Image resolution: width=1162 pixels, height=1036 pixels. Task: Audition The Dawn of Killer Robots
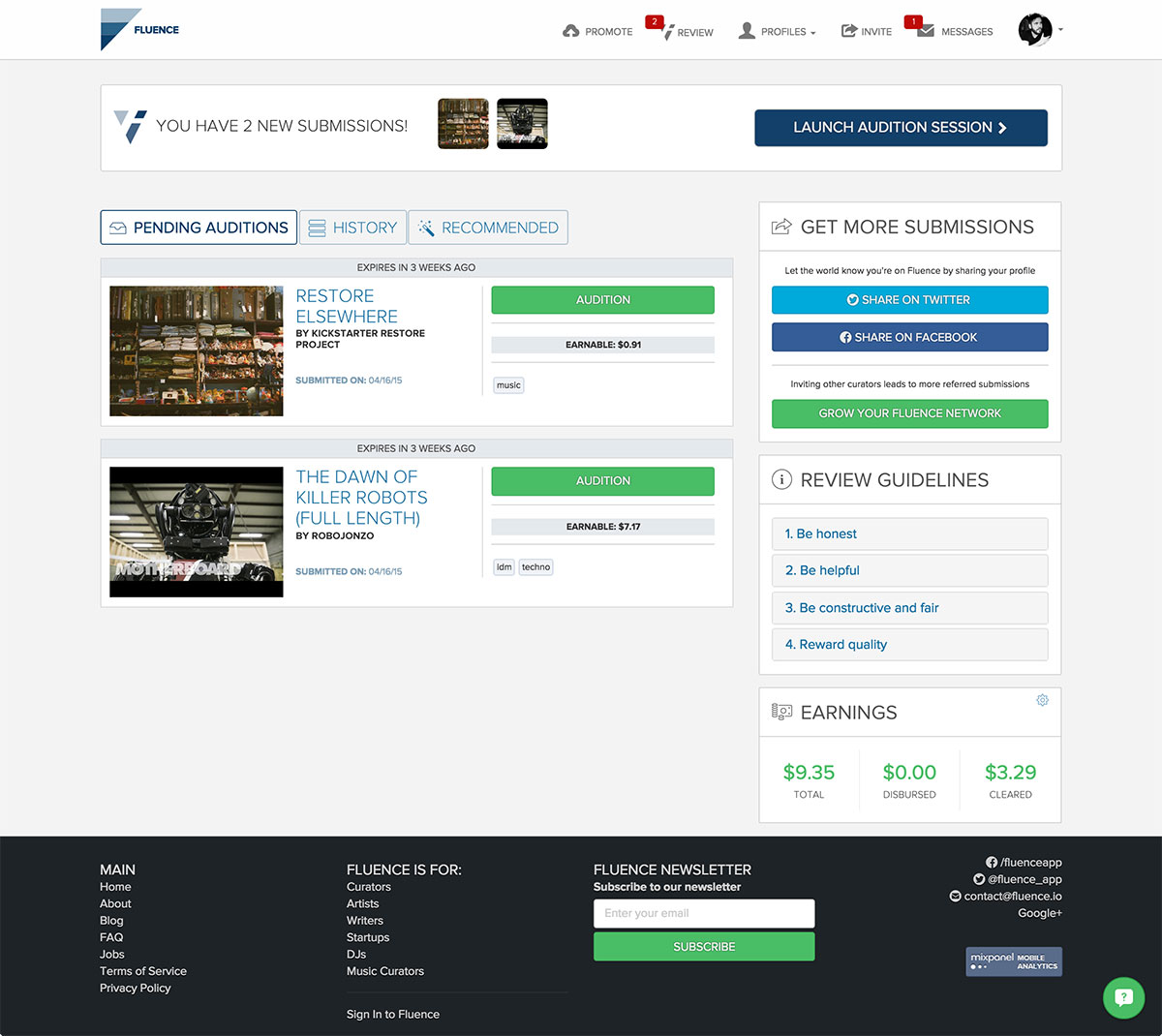point(602,481)
